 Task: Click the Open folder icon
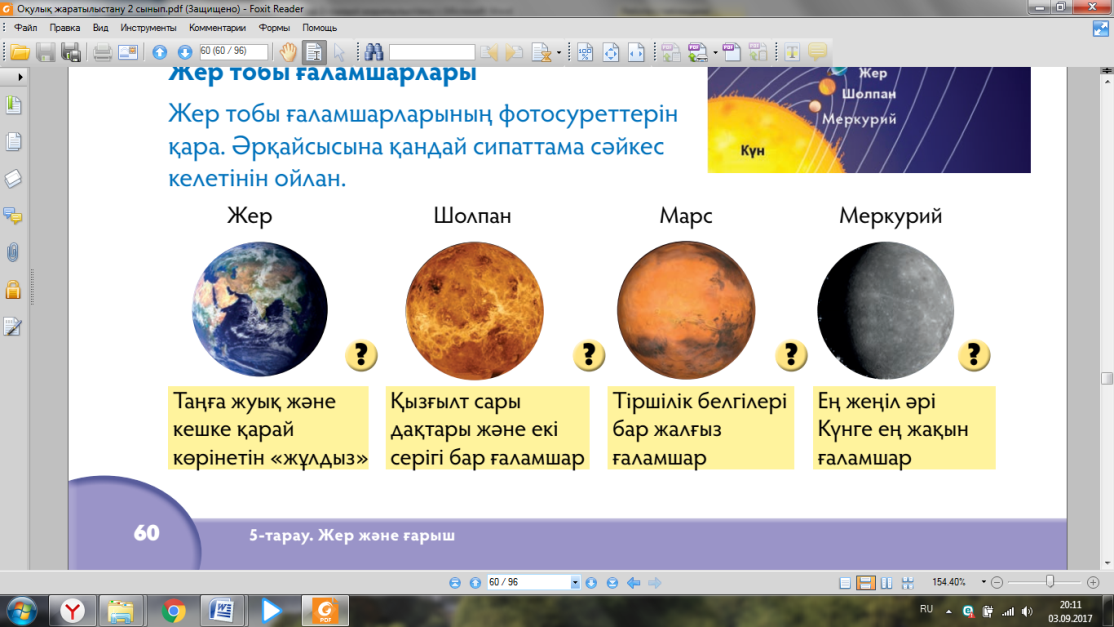20,52
